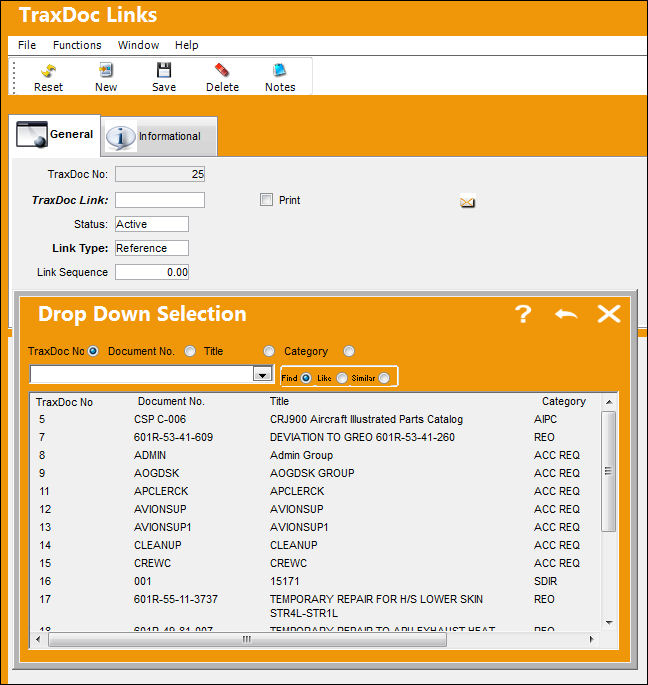The height and width of the screenshot is (685, 648).
Task: Choose the Similar search mode
Action: tap(384, 378)
